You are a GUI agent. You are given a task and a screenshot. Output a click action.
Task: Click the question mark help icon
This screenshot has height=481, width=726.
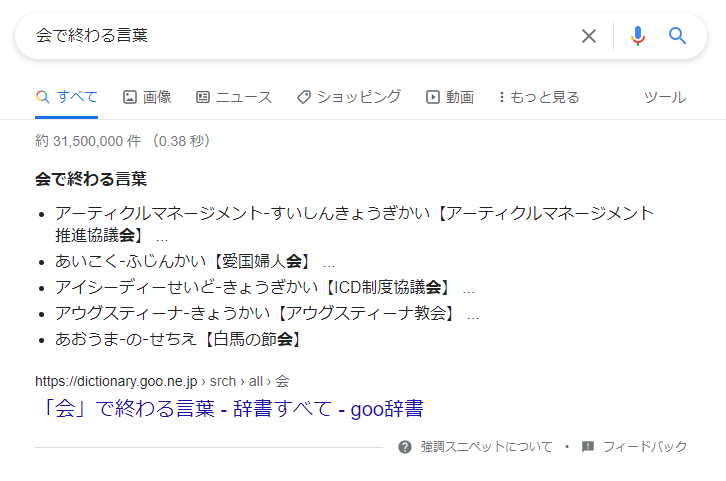coord(405,447)
